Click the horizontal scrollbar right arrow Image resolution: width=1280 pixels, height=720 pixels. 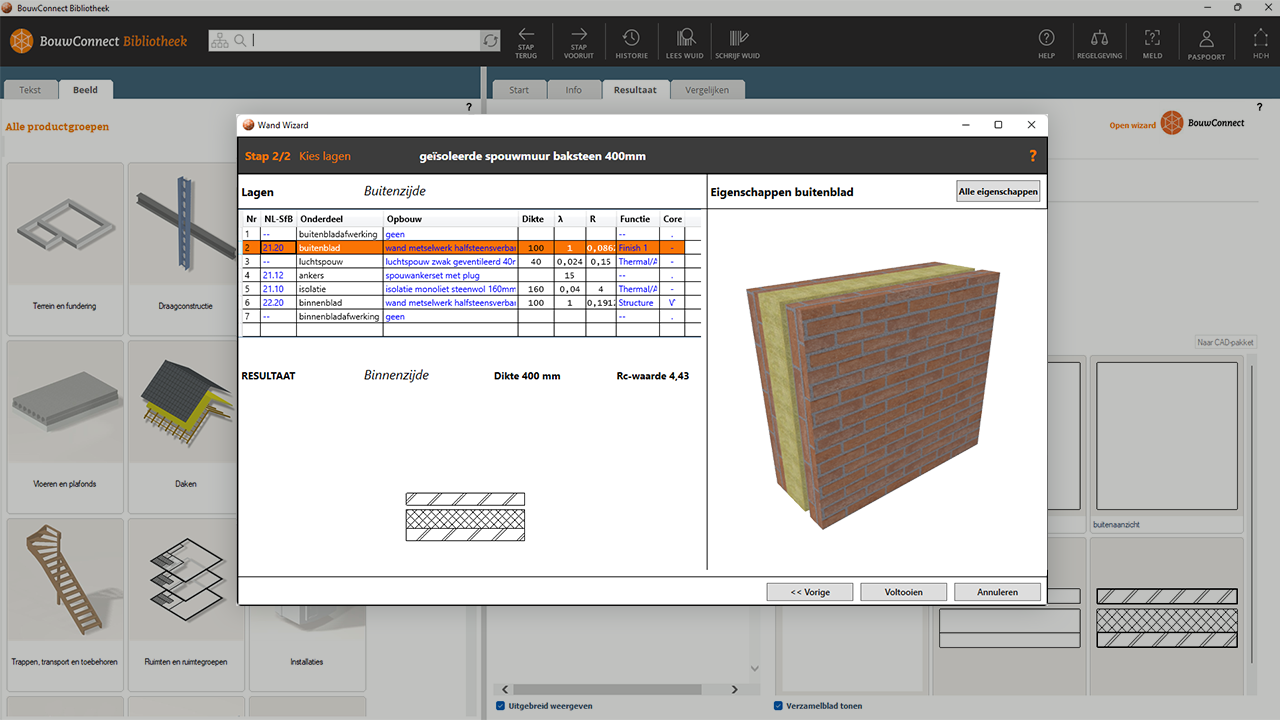click(x=735, y=689)
